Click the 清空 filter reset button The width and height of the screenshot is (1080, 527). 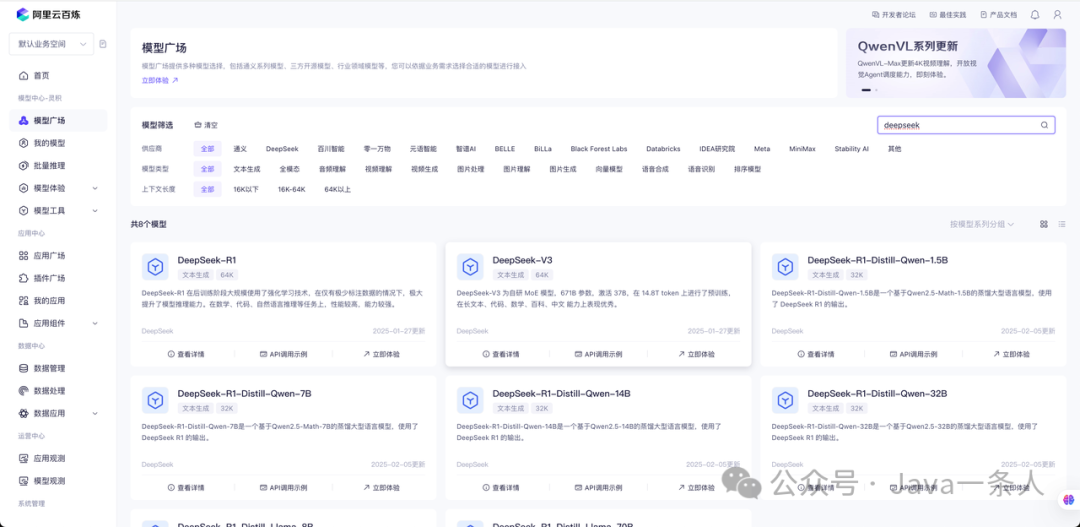click(206, 125)
